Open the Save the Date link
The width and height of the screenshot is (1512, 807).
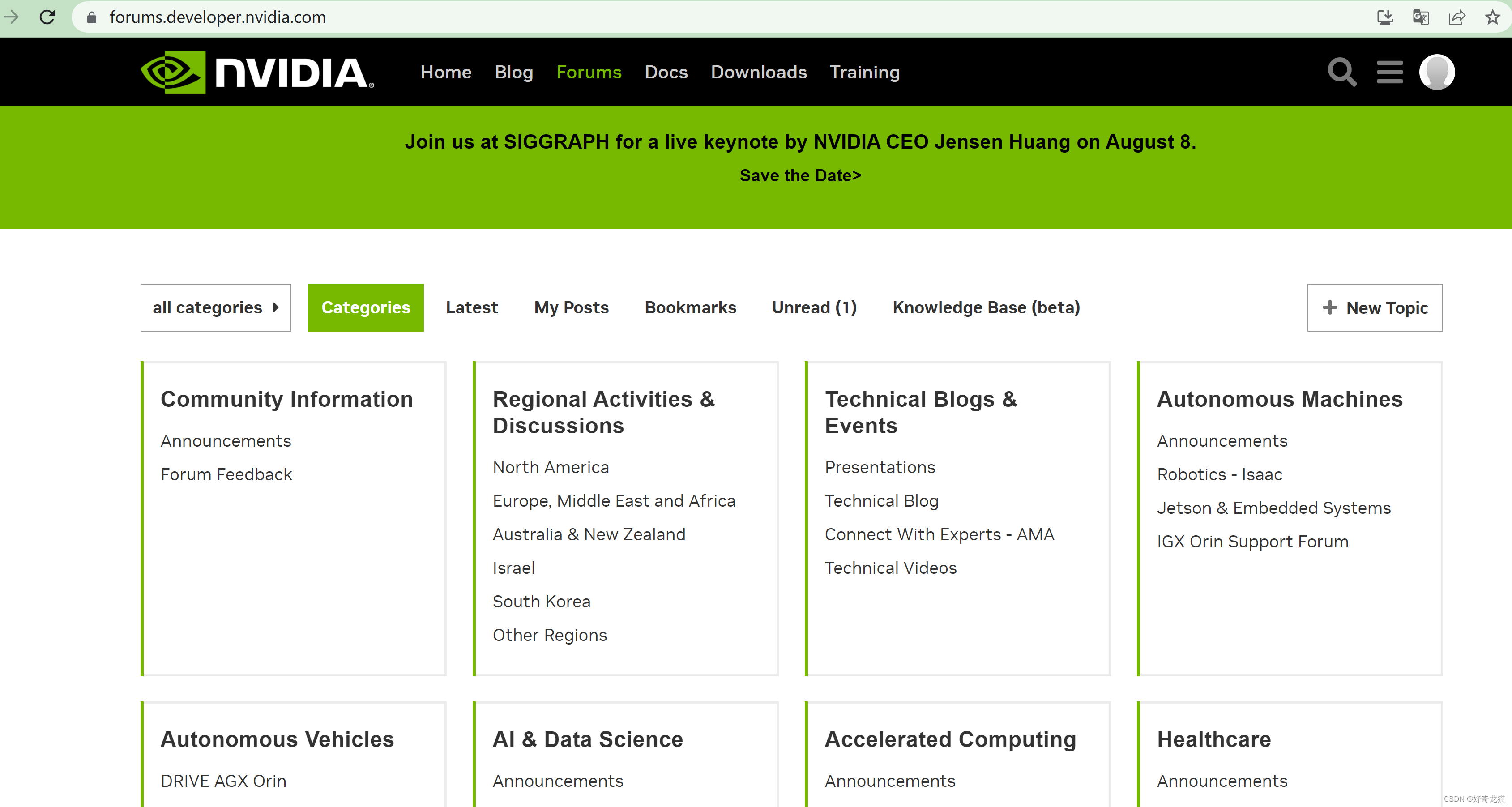pyautogui.click(x=800, y=175)
